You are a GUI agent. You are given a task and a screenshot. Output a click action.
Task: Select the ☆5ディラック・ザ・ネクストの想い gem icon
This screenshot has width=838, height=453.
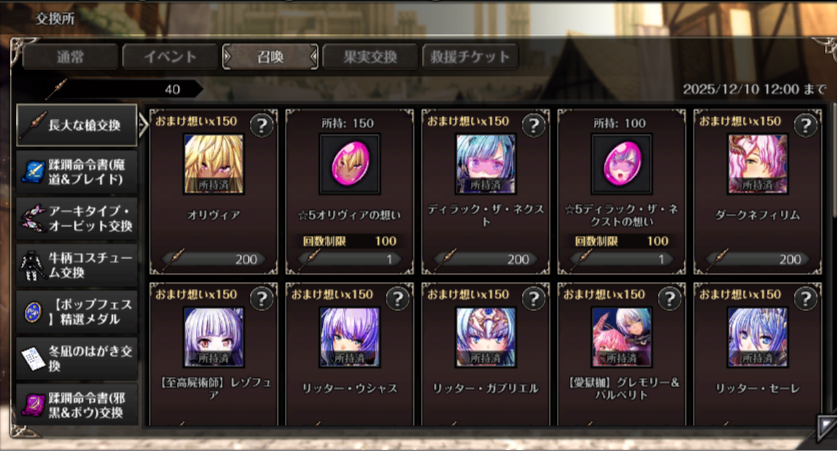[621, 164]
